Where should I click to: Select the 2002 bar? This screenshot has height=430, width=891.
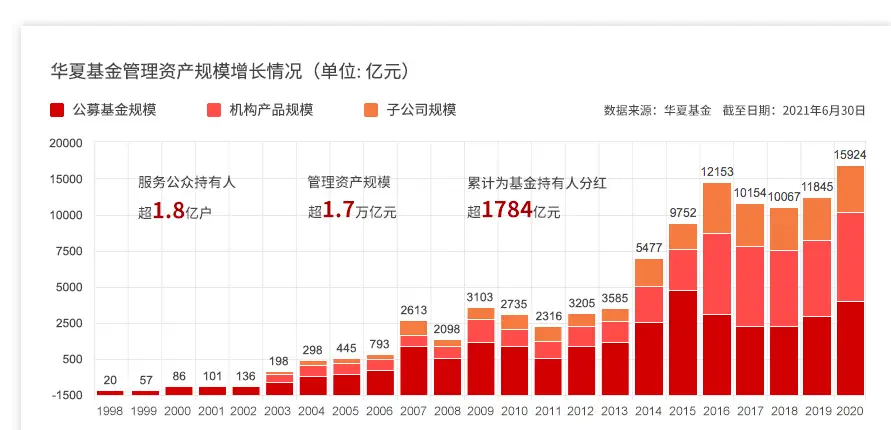pos(245,391)
